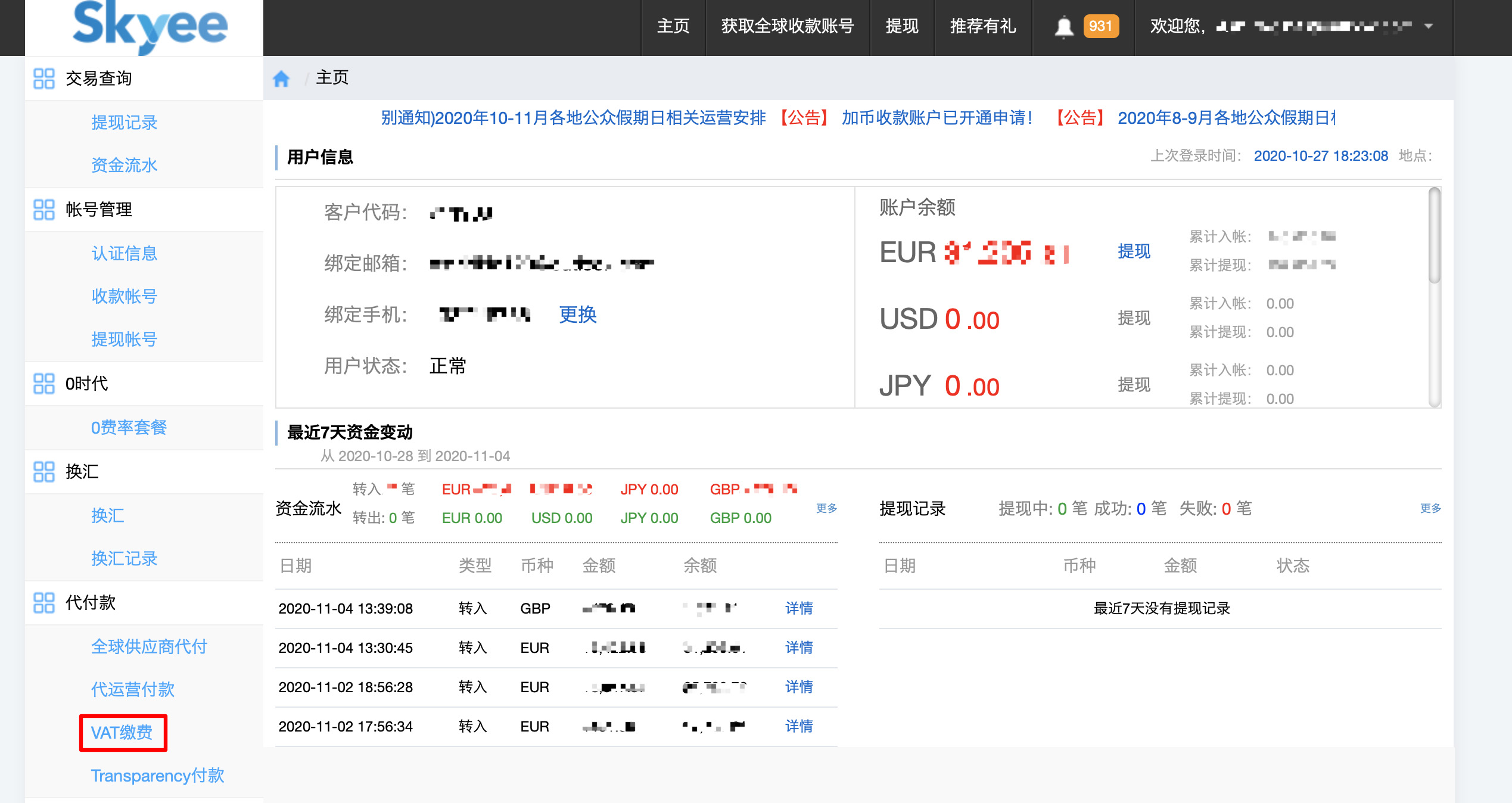Expand the welcome user dropdown arrow
Viewport: 1512px width, 803px height.
click(x=1428, y=26)
